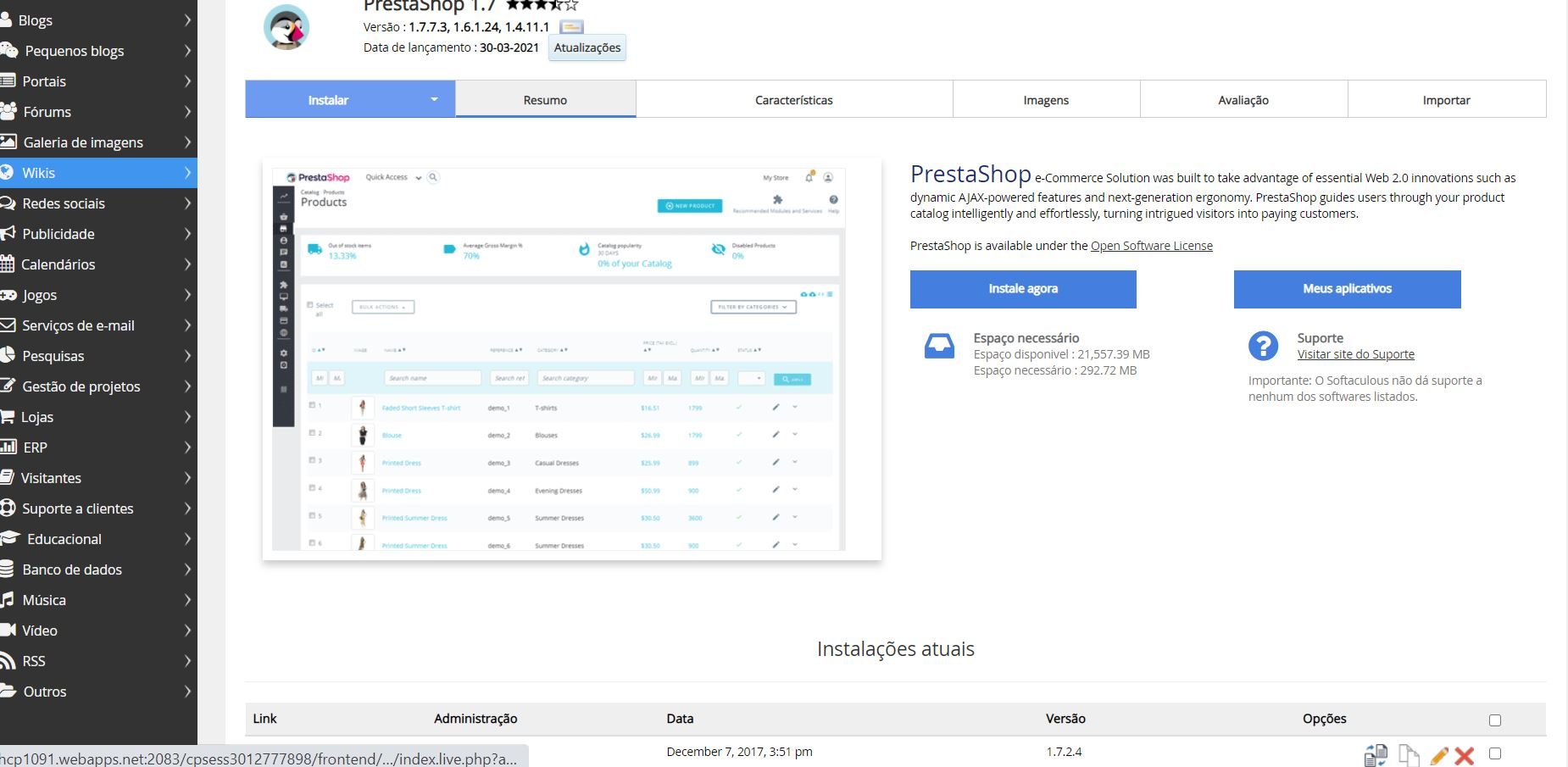Go to the Importar tab
This screenshot has height=767, width=1568.
[1447, 99]
